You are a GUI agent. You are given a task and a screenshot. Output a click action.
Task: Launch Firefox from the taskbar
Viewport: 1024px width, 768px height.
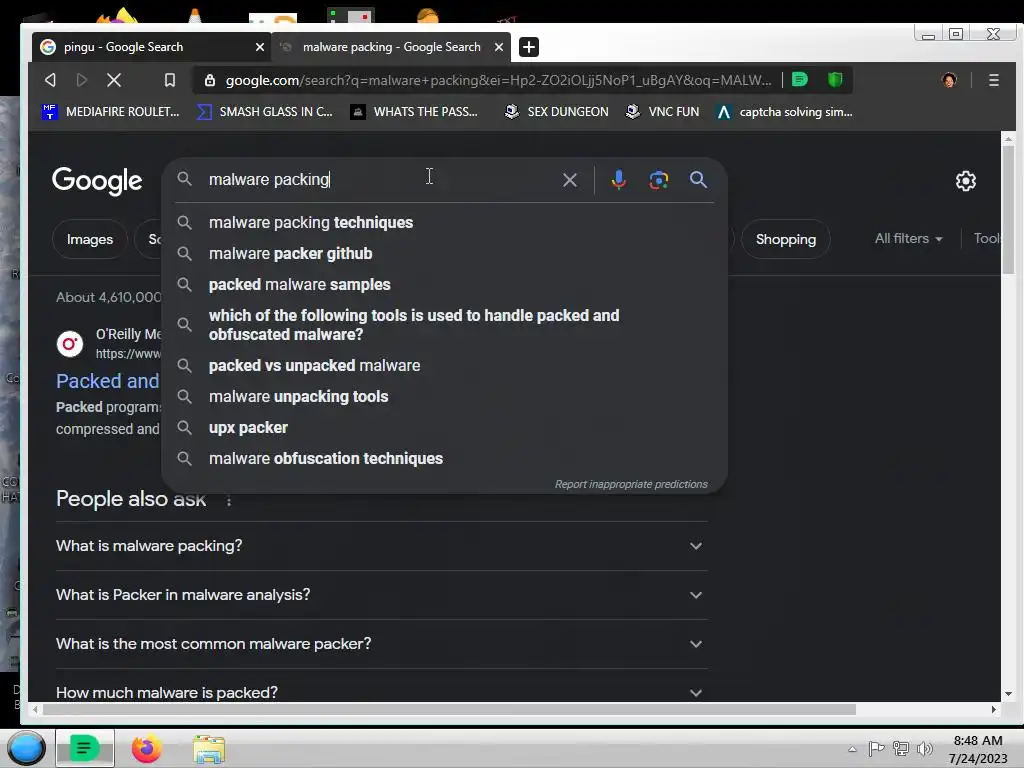(147, 748)
